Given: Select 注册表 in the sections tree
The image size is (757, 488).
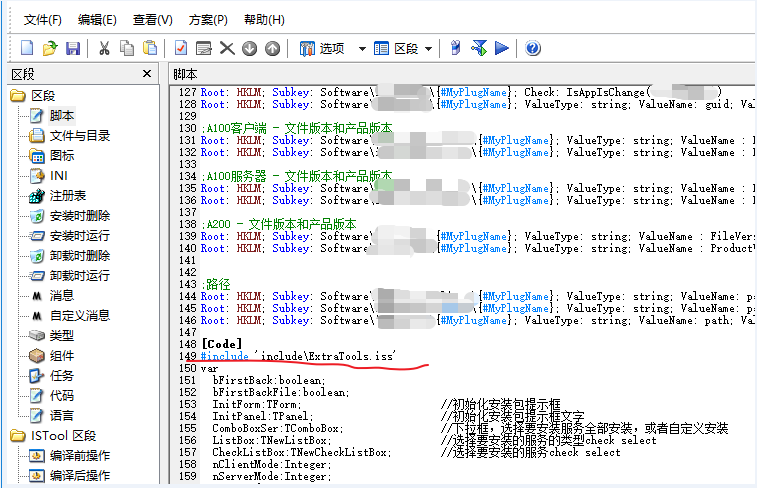Looking at the screenshot, I should click(x=68, y=195).
